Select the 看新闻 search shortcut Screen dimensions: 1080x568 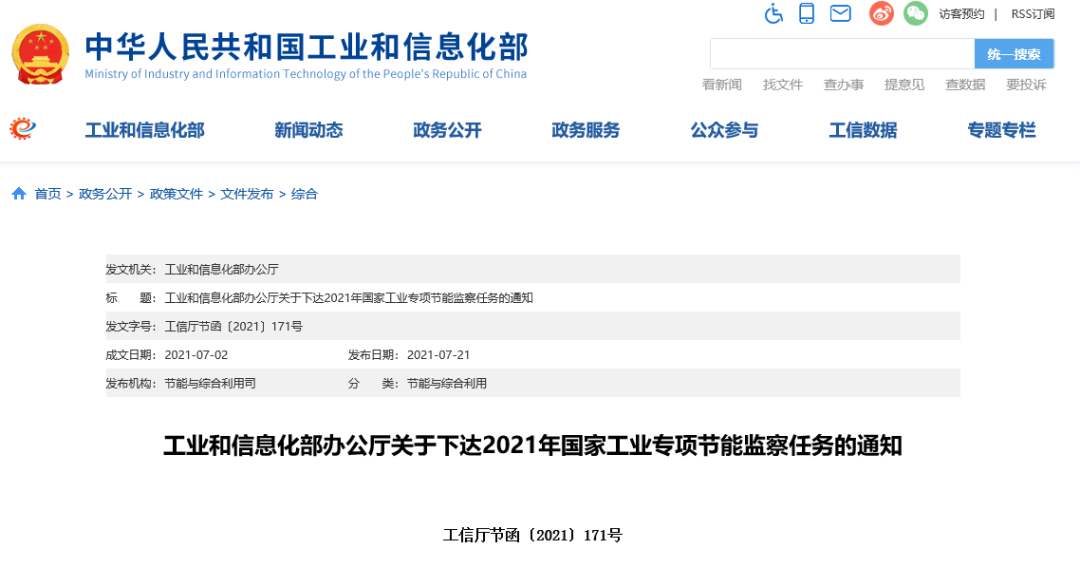722,85
